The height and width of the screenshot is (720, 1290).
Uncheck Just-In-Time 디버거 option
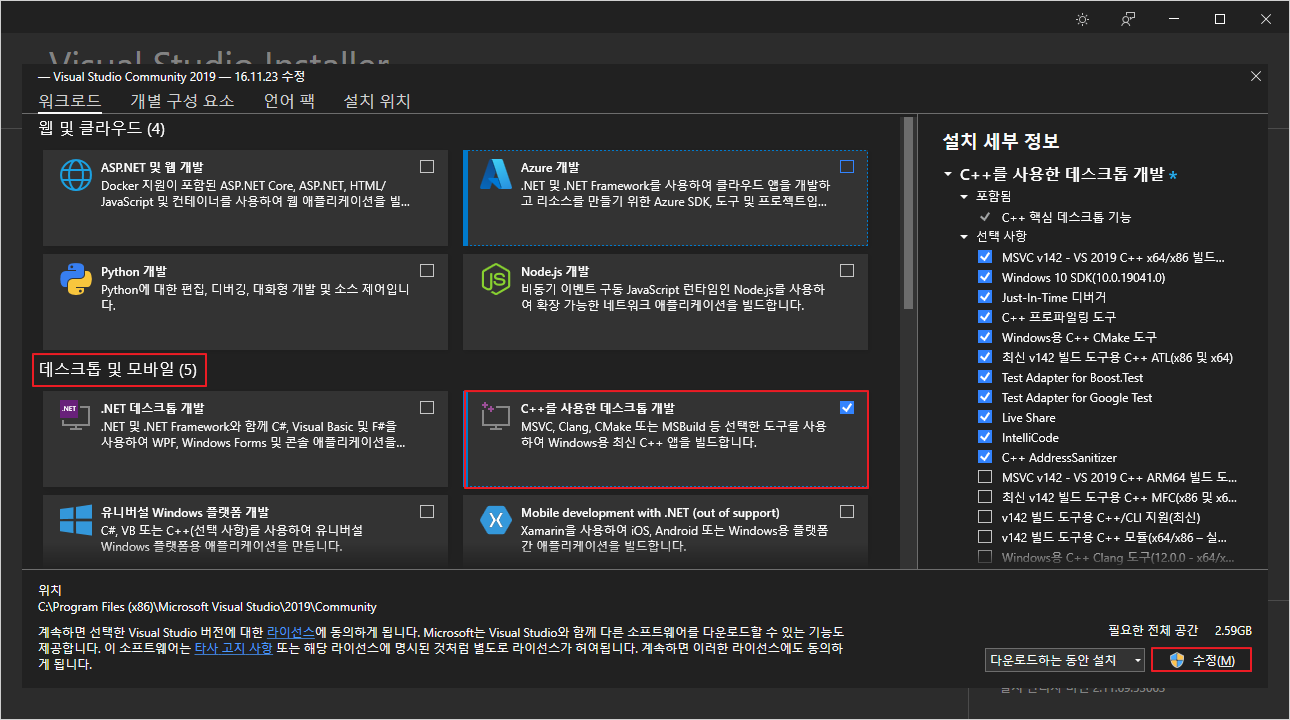[x=985, y=297]
